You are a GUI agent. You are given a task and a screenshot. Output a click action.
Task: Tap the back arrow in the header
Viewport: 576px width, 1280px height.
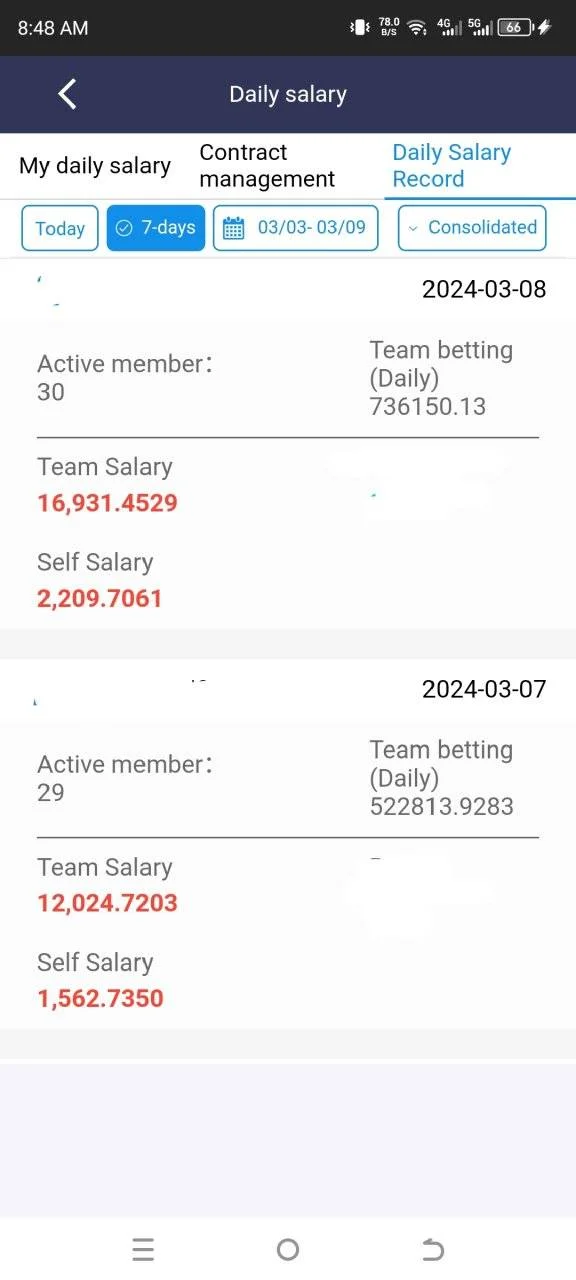tap(67, 94)
